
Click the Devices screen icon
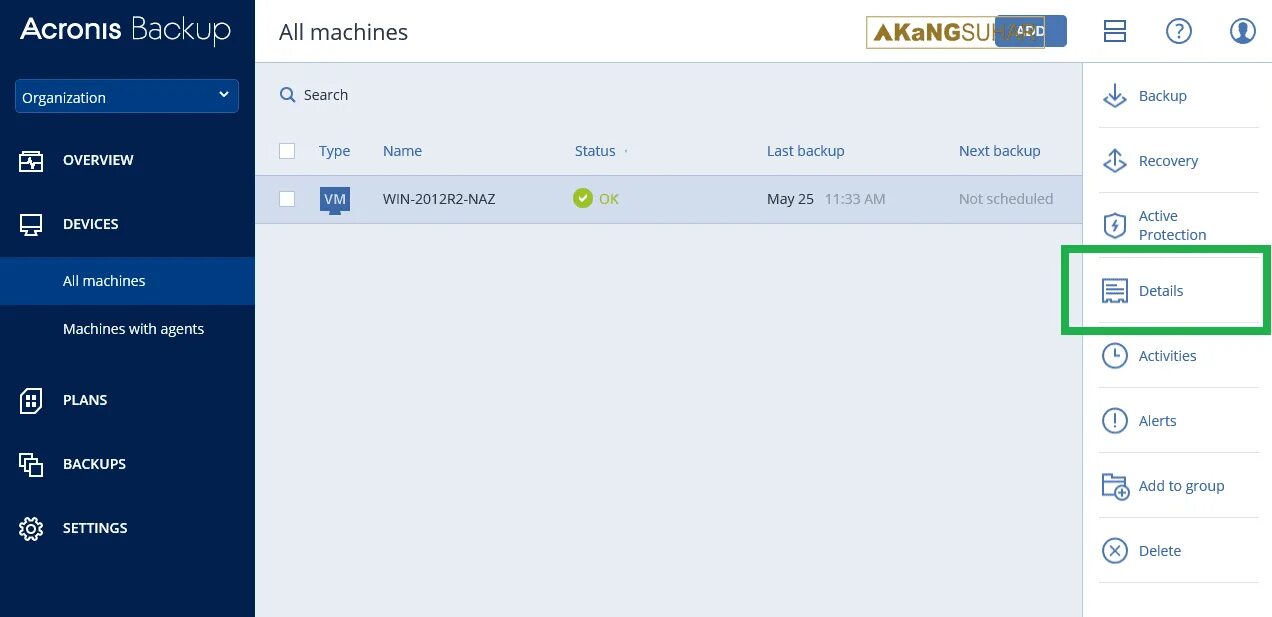coord(31,225)
